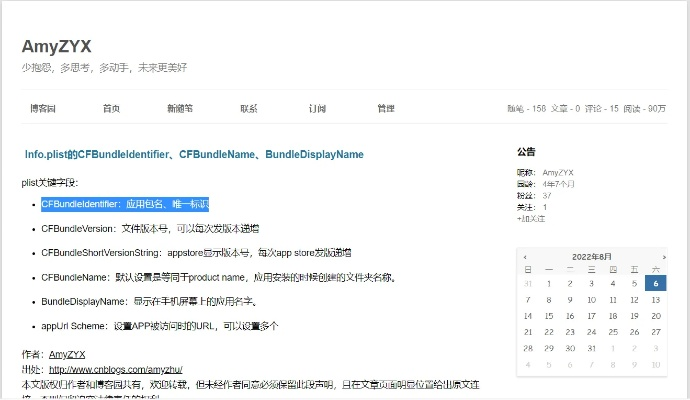Viewport: 690px width, 400px height.
Task: Open the 联系 contact link
Action: point(249,108)
